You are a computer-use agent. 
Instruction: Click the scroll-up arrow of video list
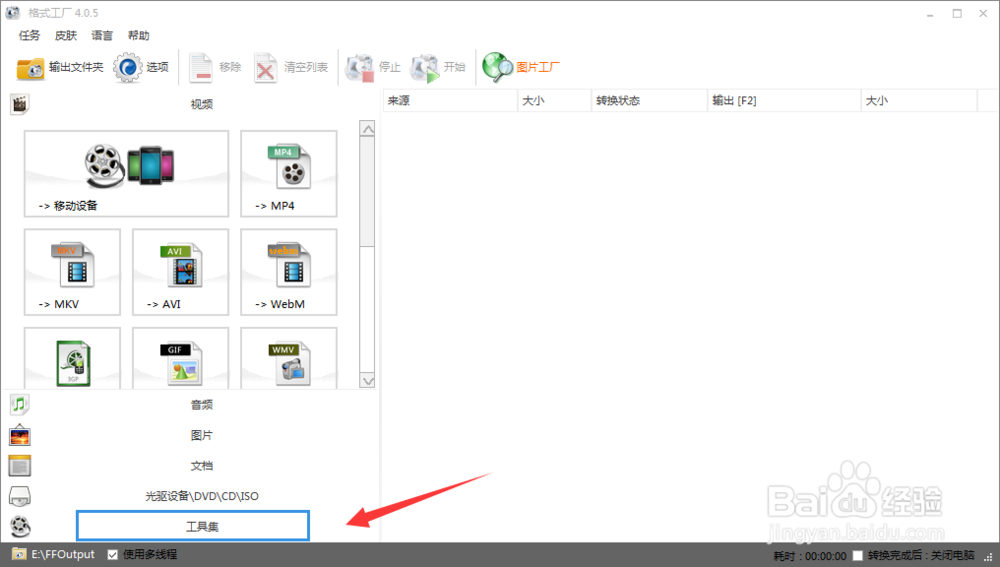(x=367, y=129)
